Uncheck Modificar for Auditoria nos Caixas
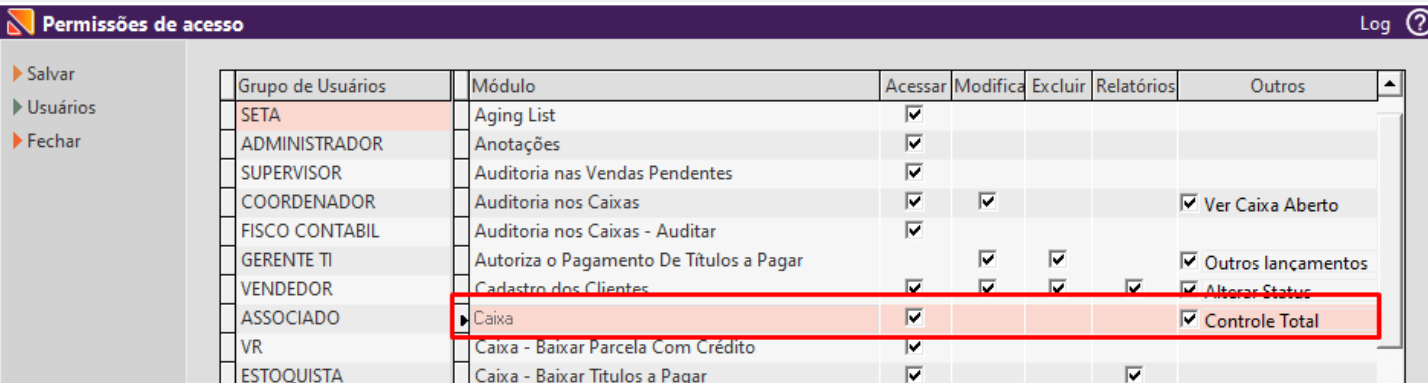 [988, 202]
